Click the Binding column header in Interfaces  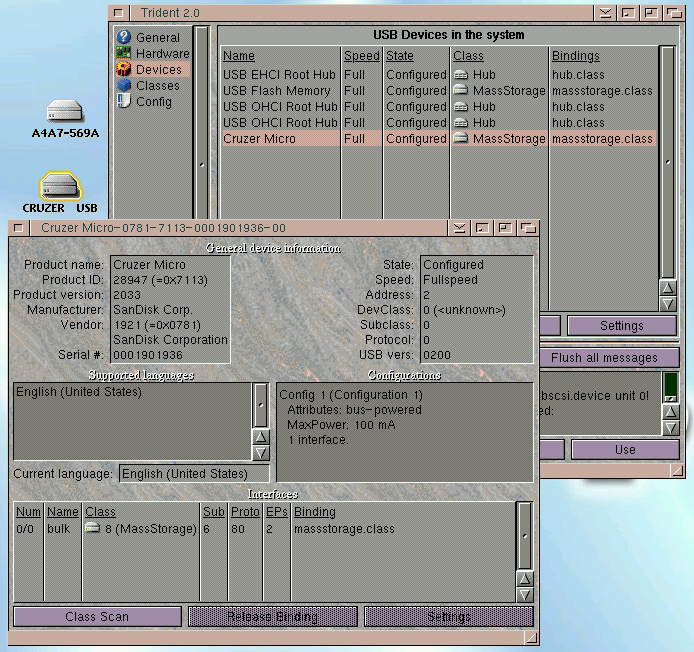315,512
